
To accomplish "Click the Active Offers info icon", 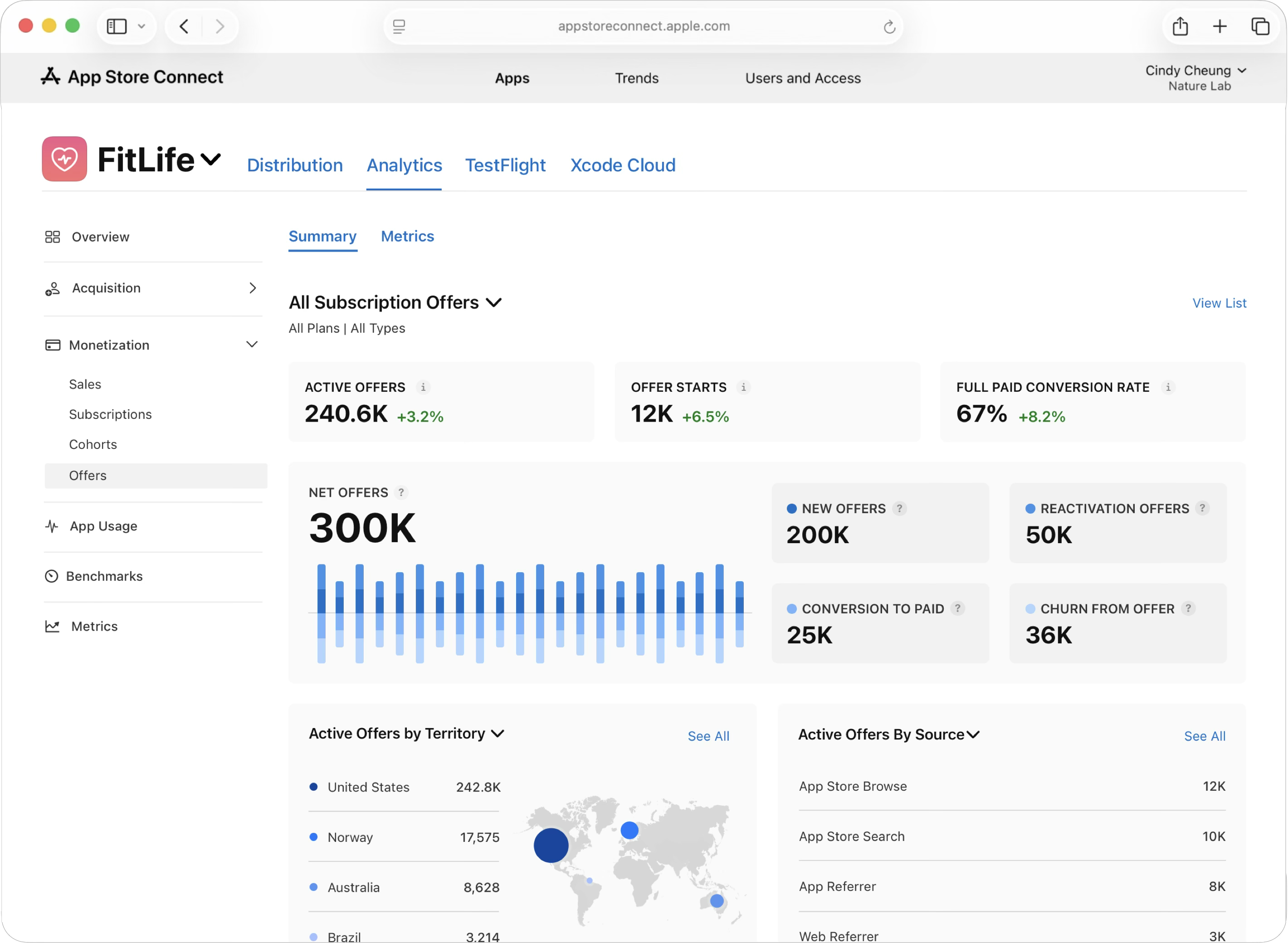I will click(x=423, y=387).
